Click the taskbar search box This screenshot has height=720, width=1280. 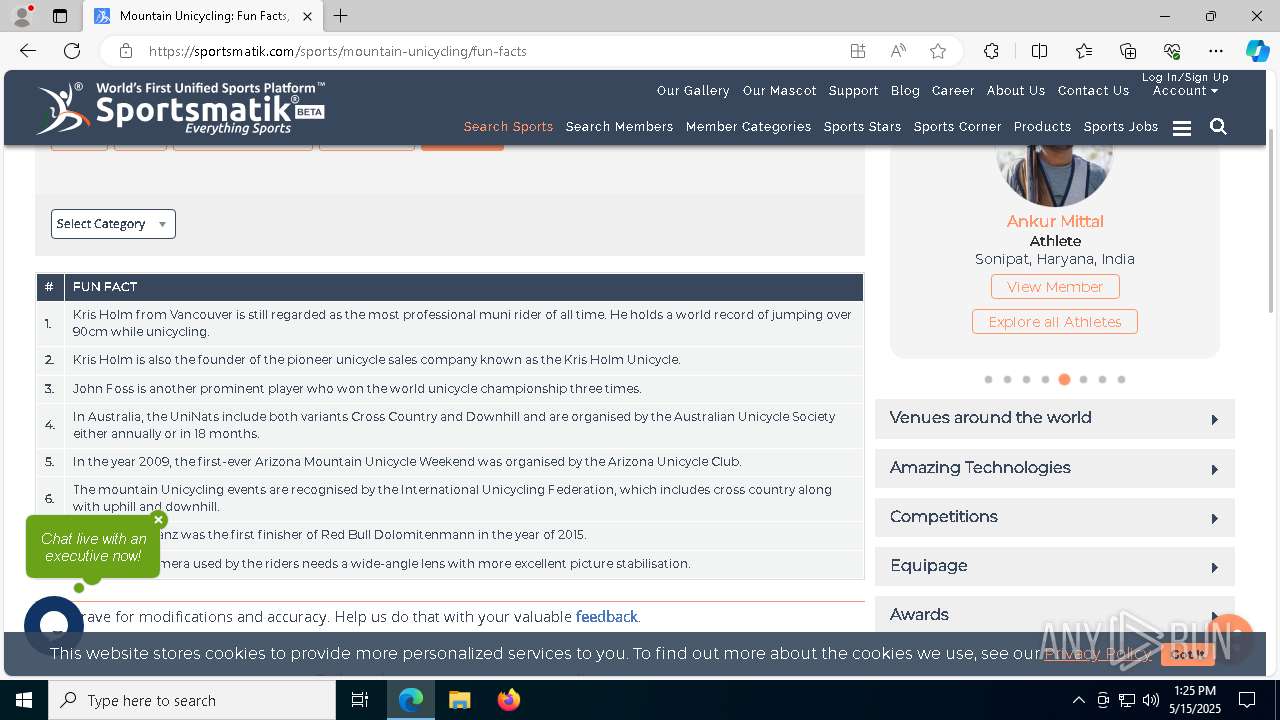click(x=192, y=700)
